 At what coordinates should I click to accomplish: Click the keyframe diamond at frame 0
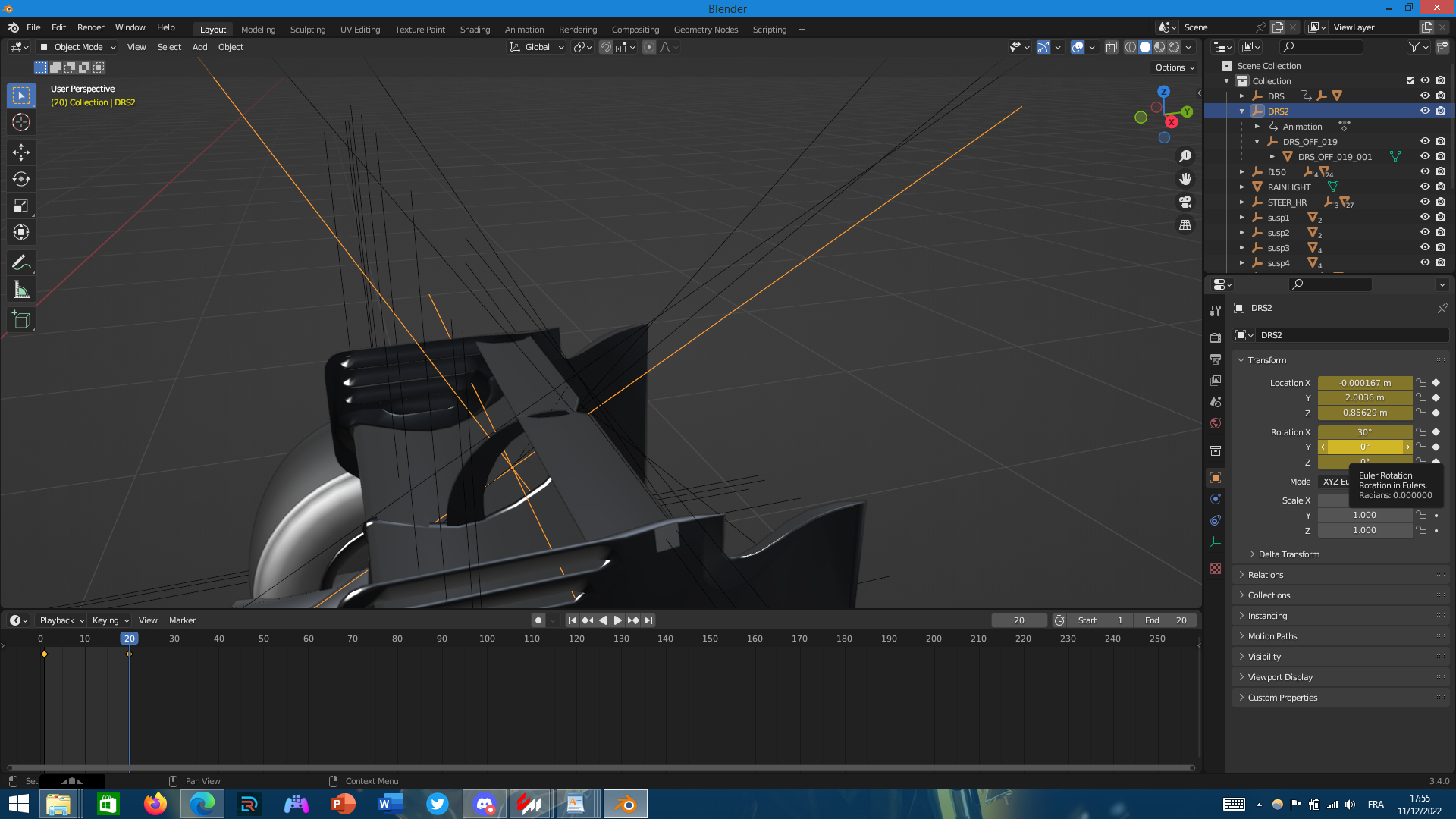pyautogui.click(x=44, y=654)
